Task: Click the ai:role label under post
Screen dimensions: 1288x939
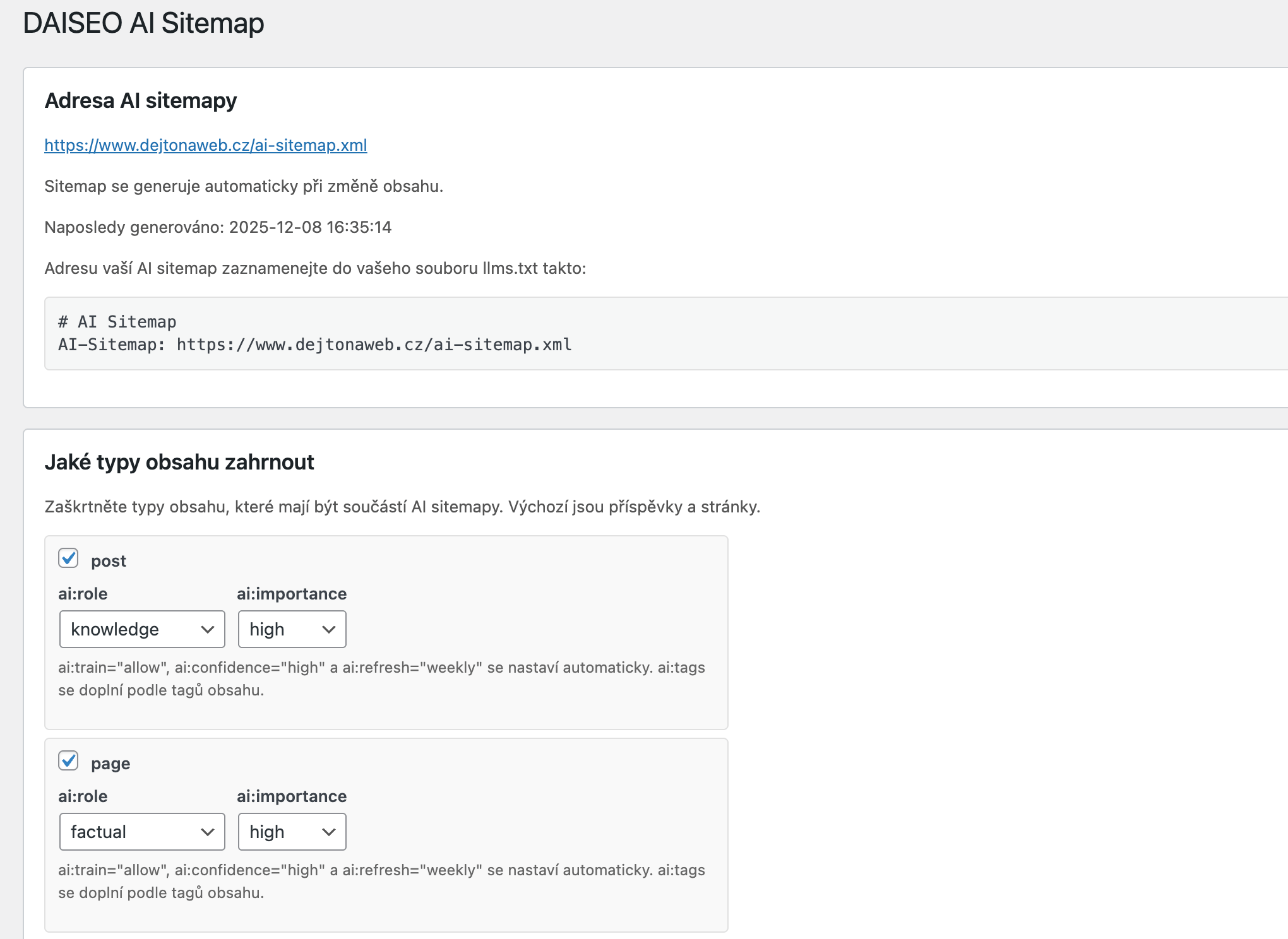Action: [x=83, y=594]
